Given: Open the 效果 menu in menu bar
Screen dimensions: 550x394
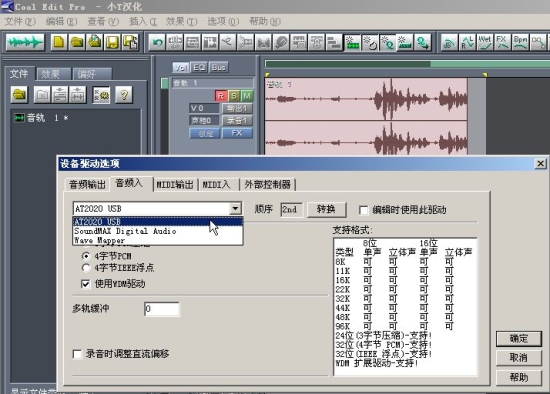Looking at the screenshot, I should click(181, 21).
